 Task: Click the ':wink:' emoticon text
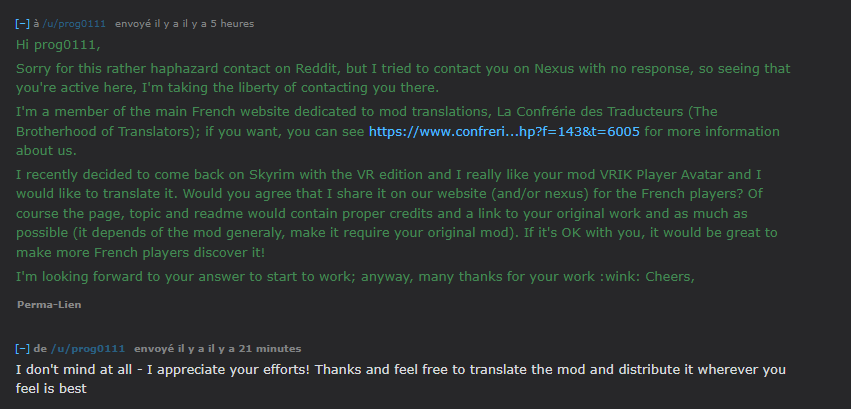coord(620,277)
